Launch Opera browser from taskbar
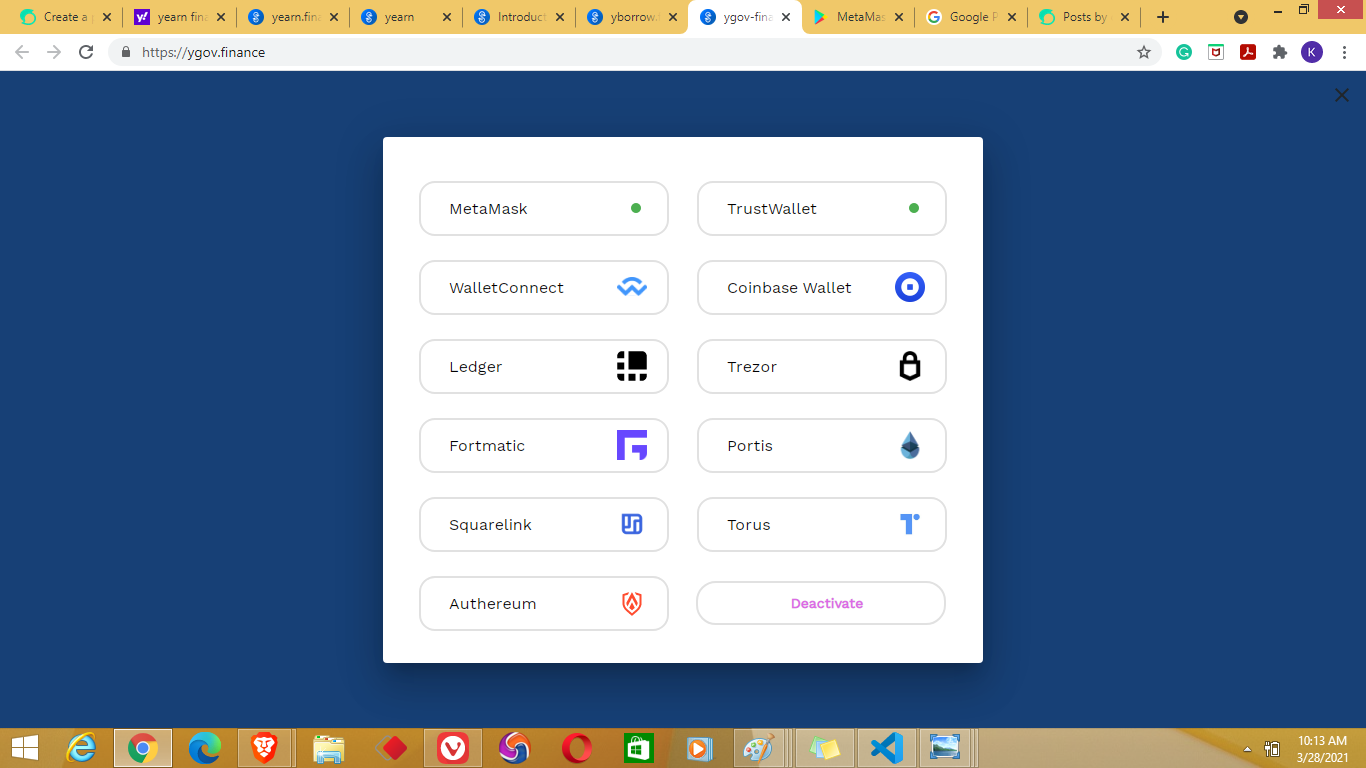This screenshot has width=1366, height=768. click(577, 748)
